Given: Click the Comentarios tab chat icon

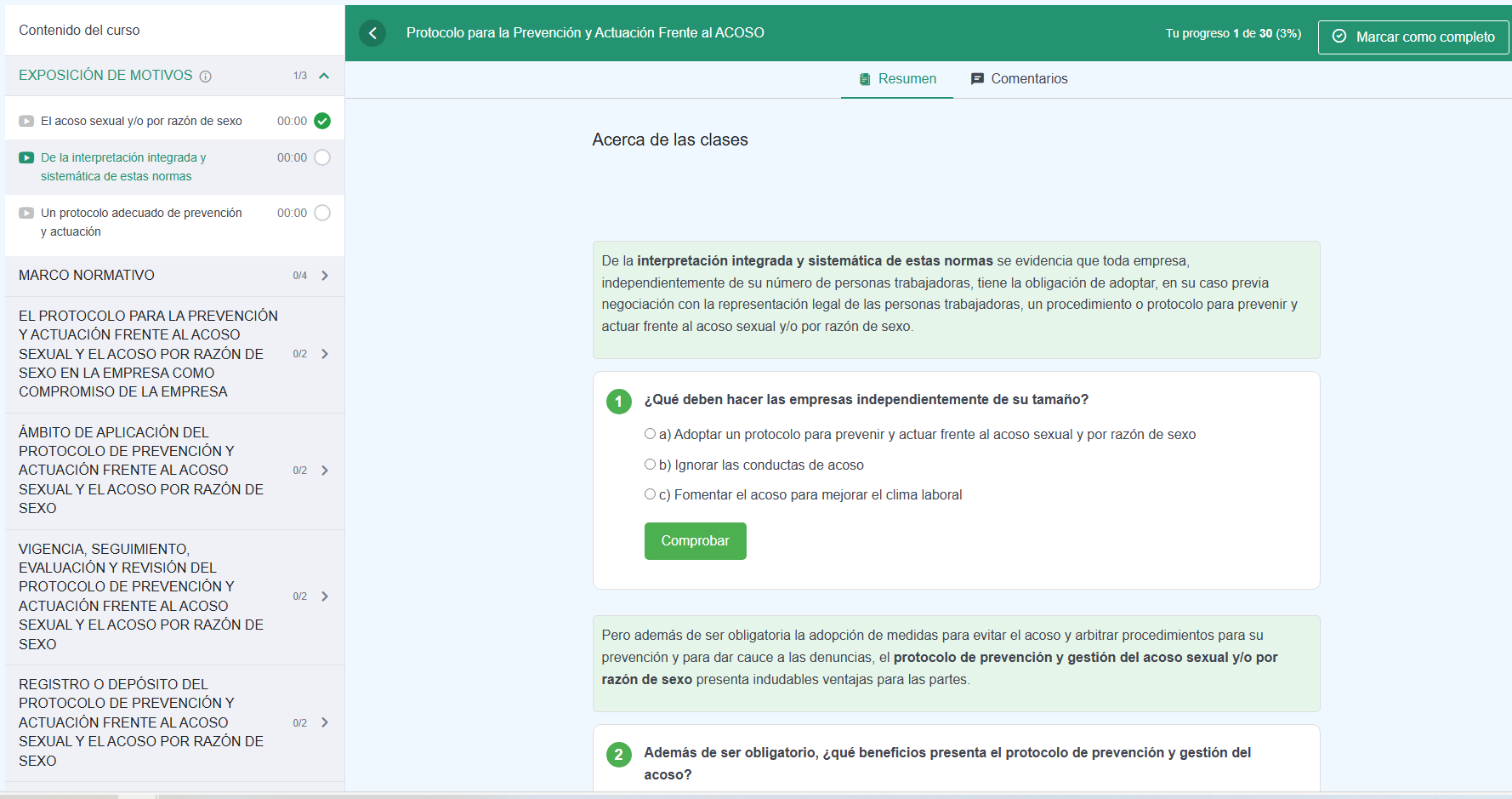Looking at the screenshot, I should tap(977, 79).
